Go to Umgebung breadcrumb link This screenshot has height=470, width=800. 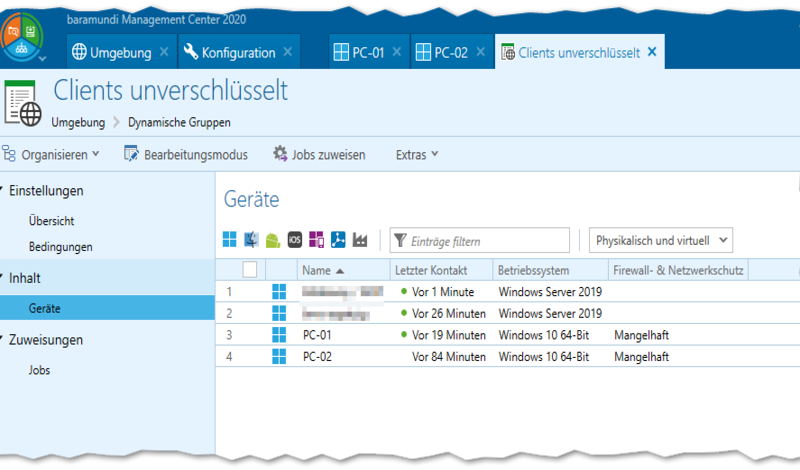(x=78, y=122)
